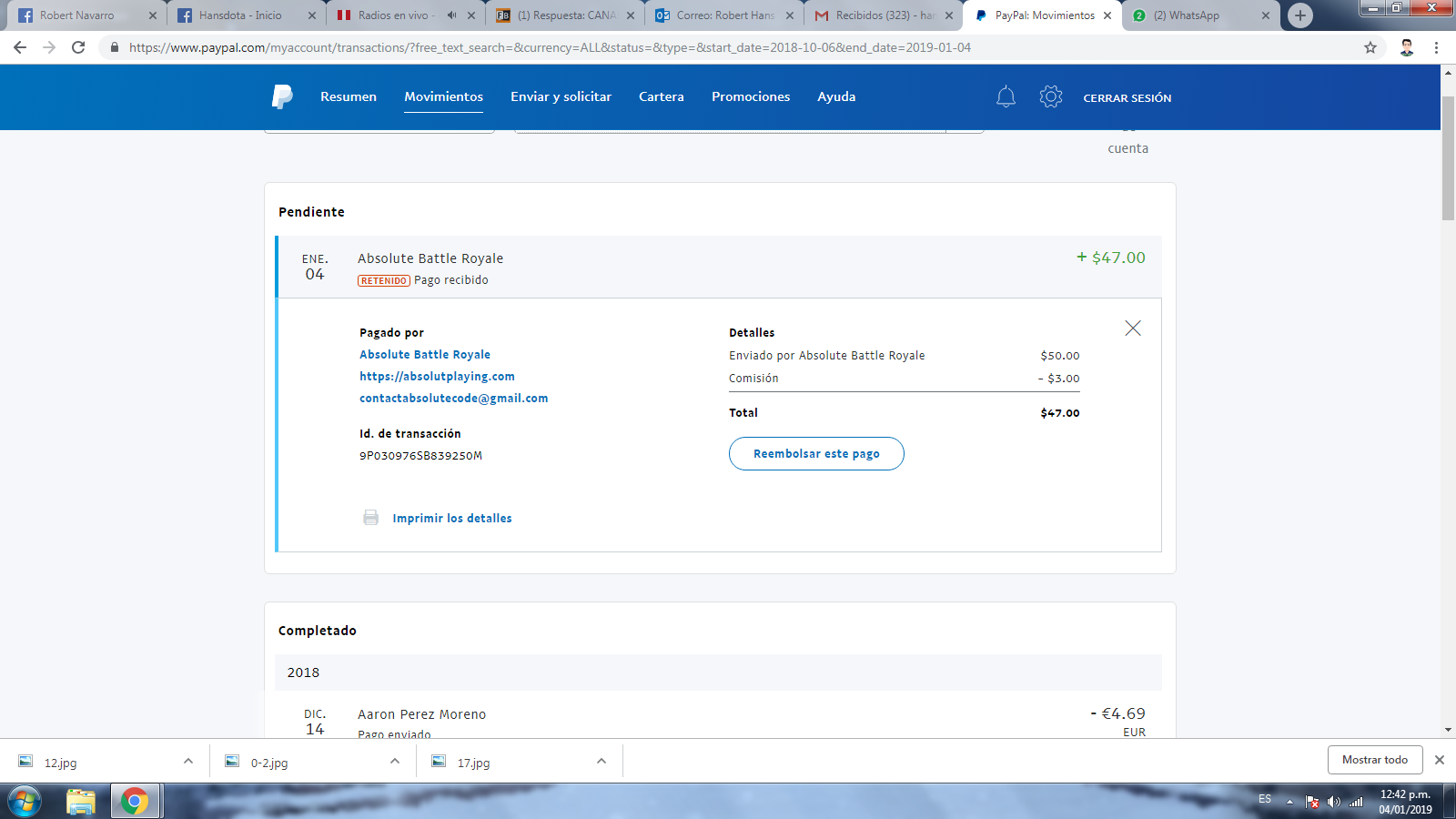The width and height of the screenshot is (1456, 819).
Task: Open the notifications bell
Action: coord(1006,96)
